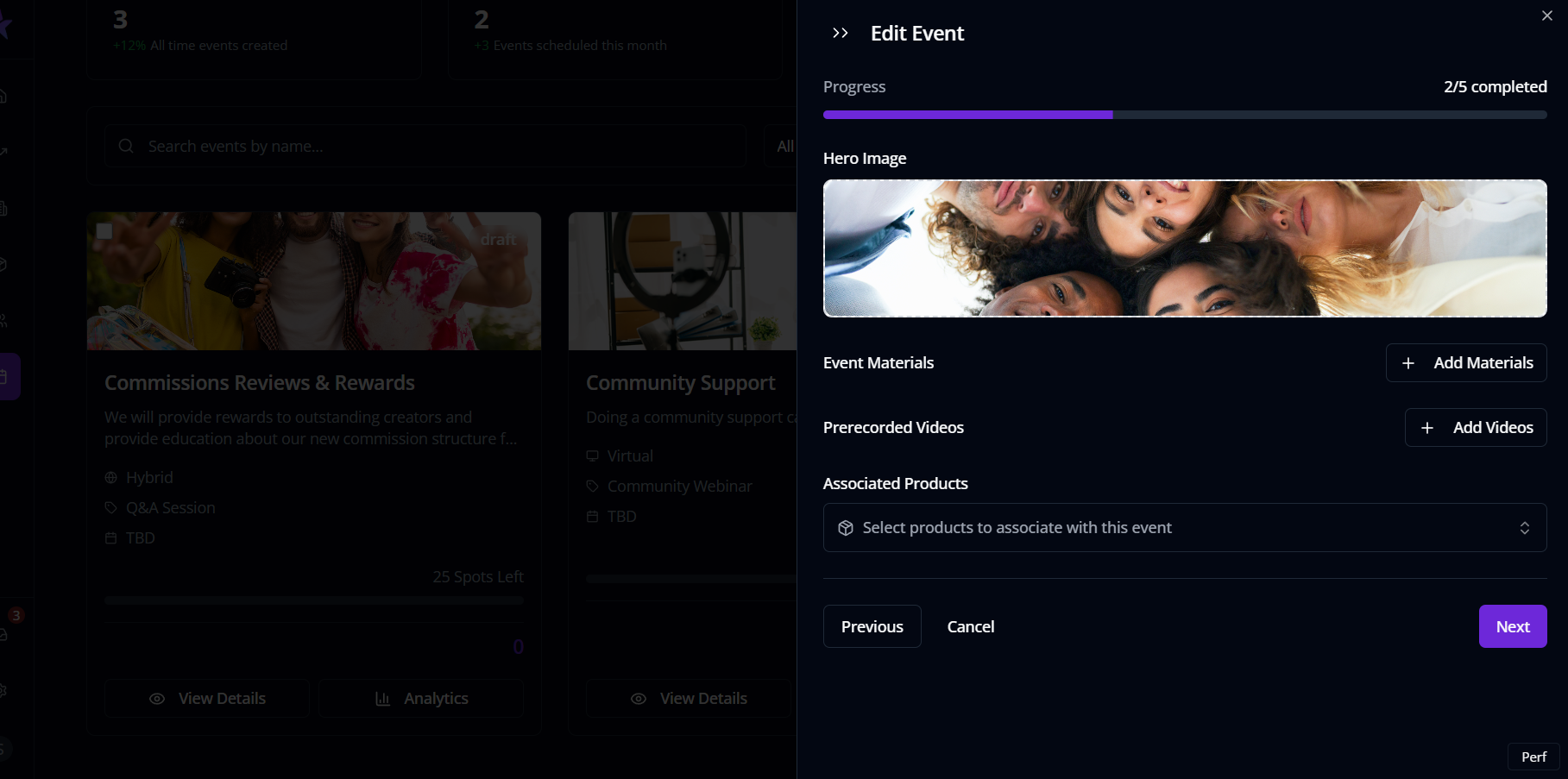
Task: Open the Associated Products dropdown
Action: [1185, 528]
